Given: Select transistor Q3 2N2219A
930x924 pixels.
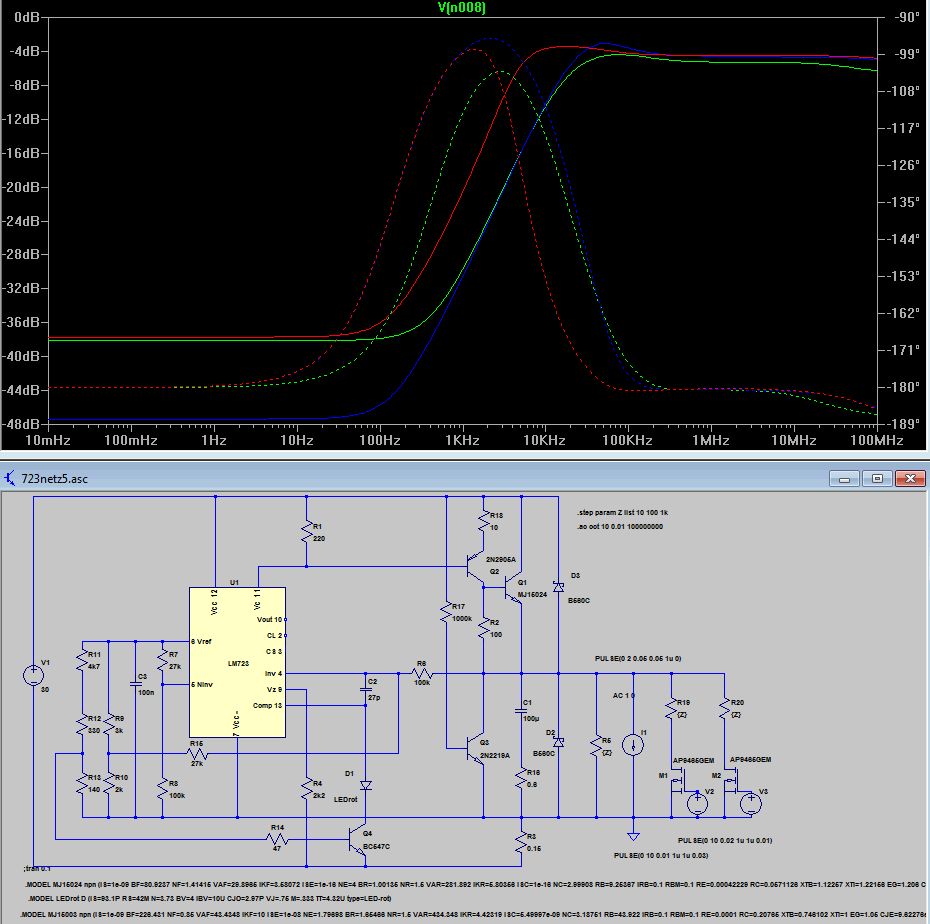Looking at the screenshot, I should [x=475, y=748].
